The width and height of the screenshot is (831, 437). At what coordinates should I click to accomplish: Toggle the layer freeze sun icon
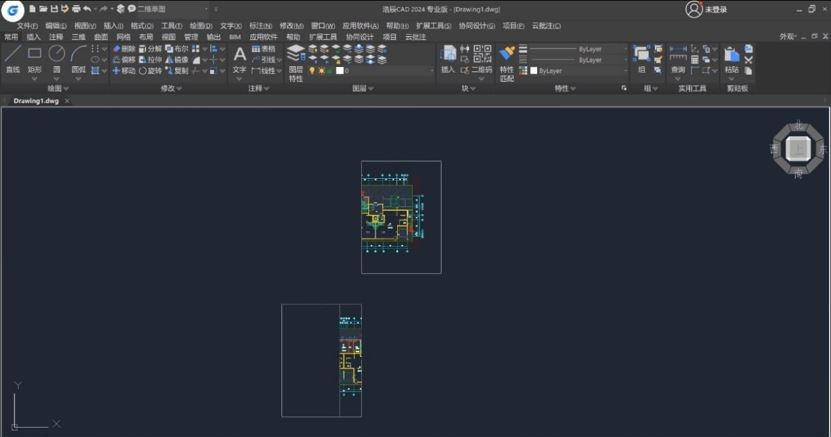point(321,70)
